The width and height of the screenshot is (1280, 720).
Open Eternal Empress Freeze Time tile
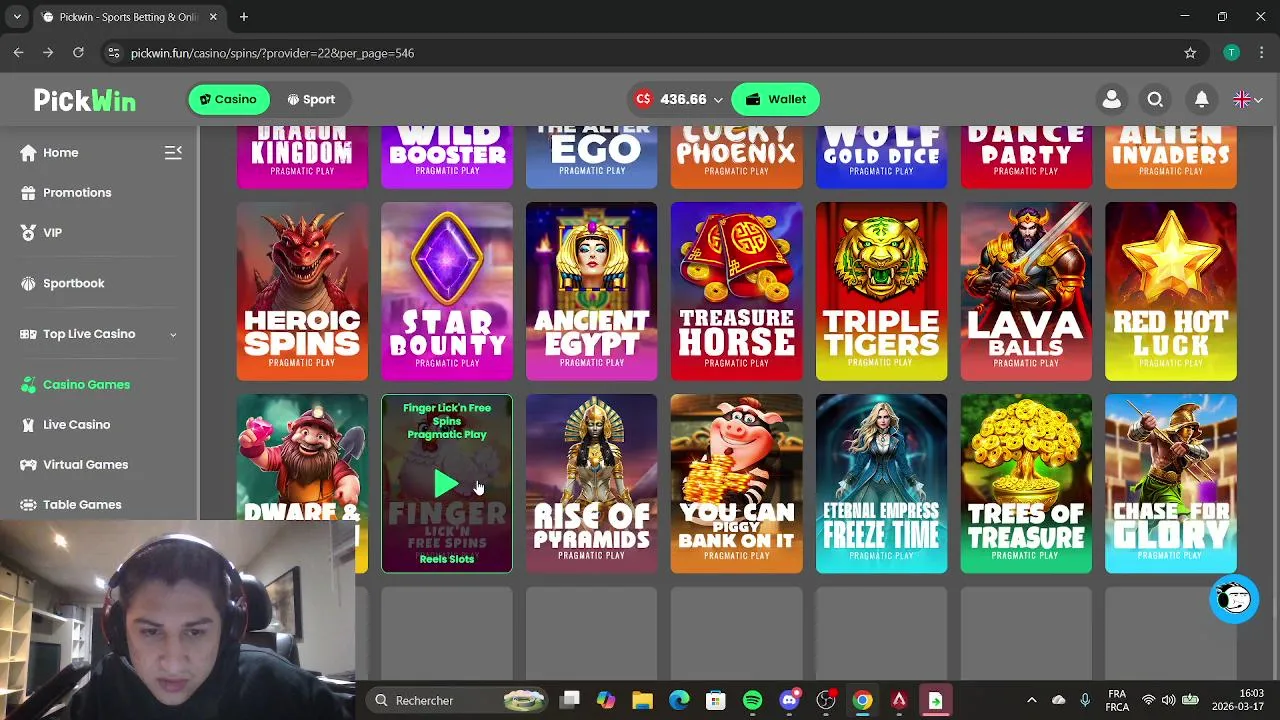881,484
